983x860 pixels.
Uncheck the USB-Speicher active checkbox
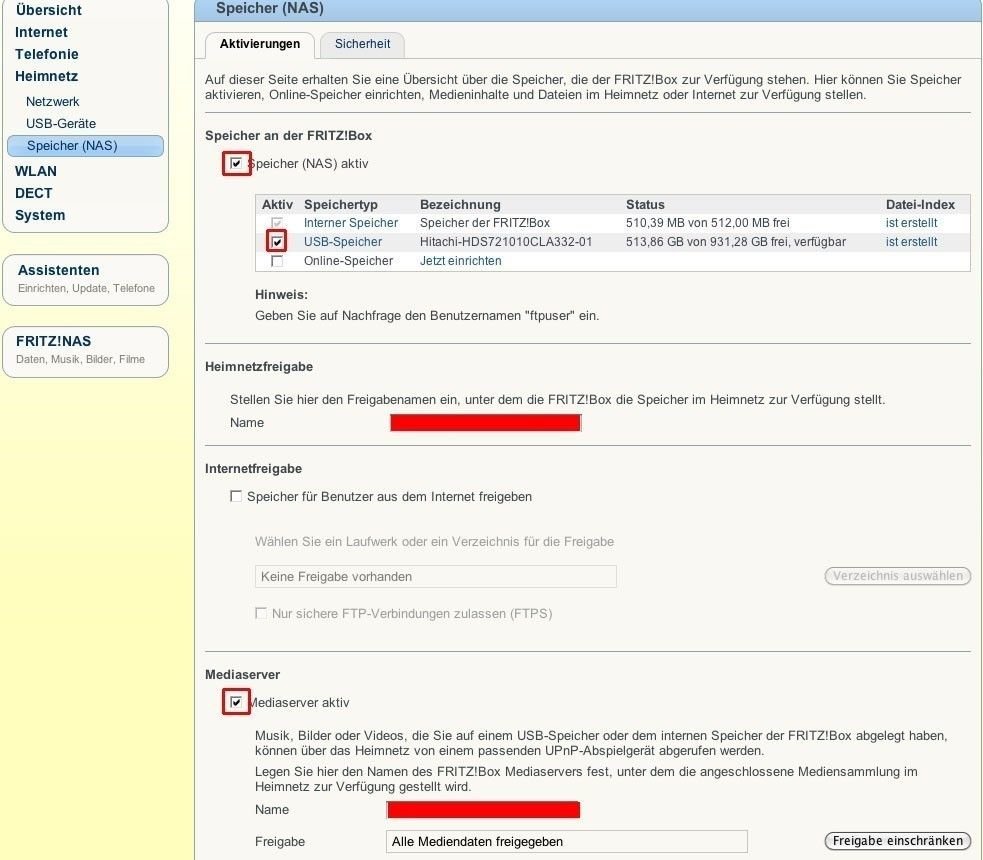(277, 242)
